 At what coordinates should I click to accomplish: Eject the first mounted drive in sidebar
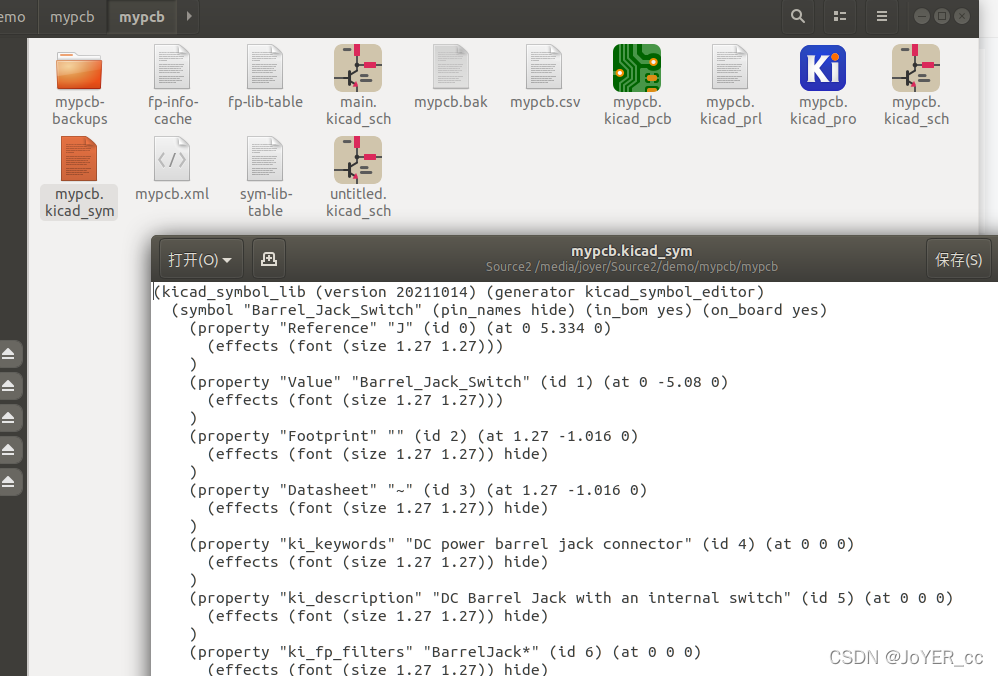coord(8,353)
